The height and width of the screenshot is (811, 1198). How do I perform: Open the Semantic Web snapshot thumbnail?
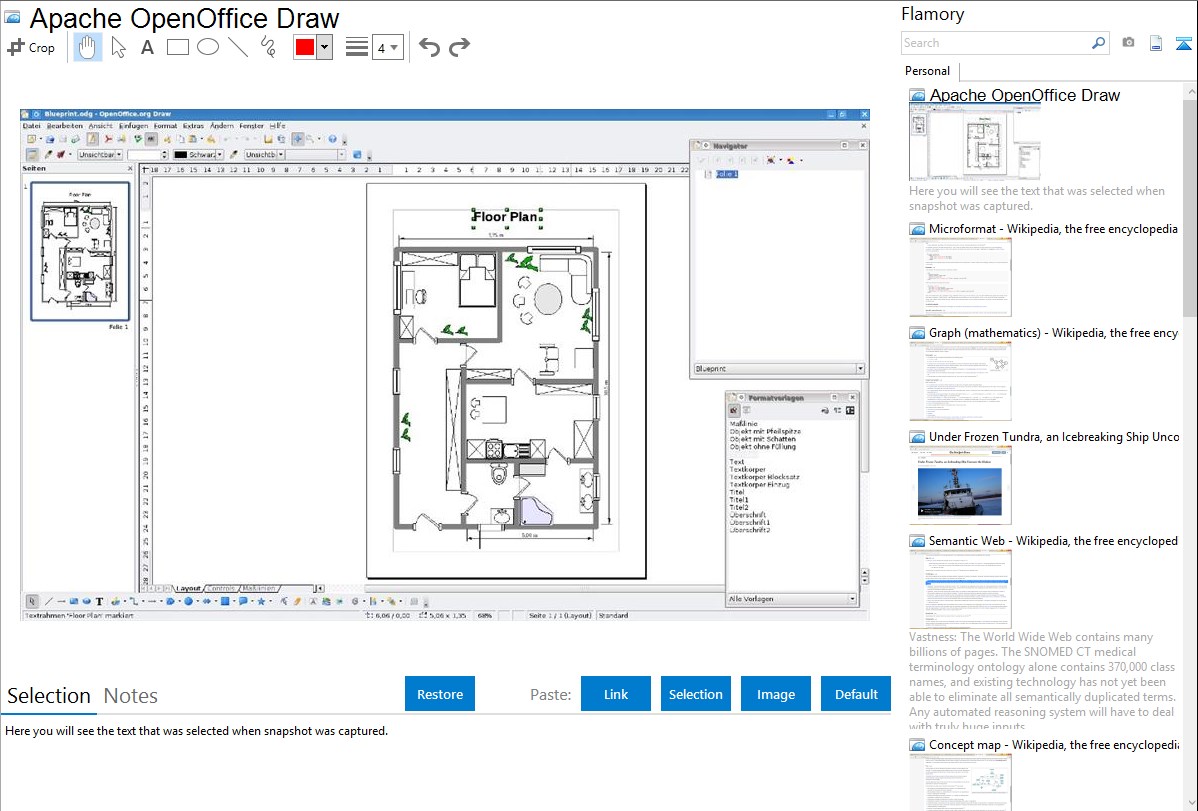[x=960, y=589]
